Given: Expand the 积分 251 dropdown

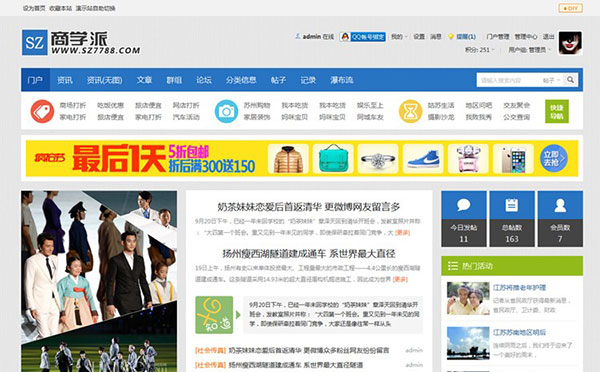Looking at the screenshot, I should [480, 50].
